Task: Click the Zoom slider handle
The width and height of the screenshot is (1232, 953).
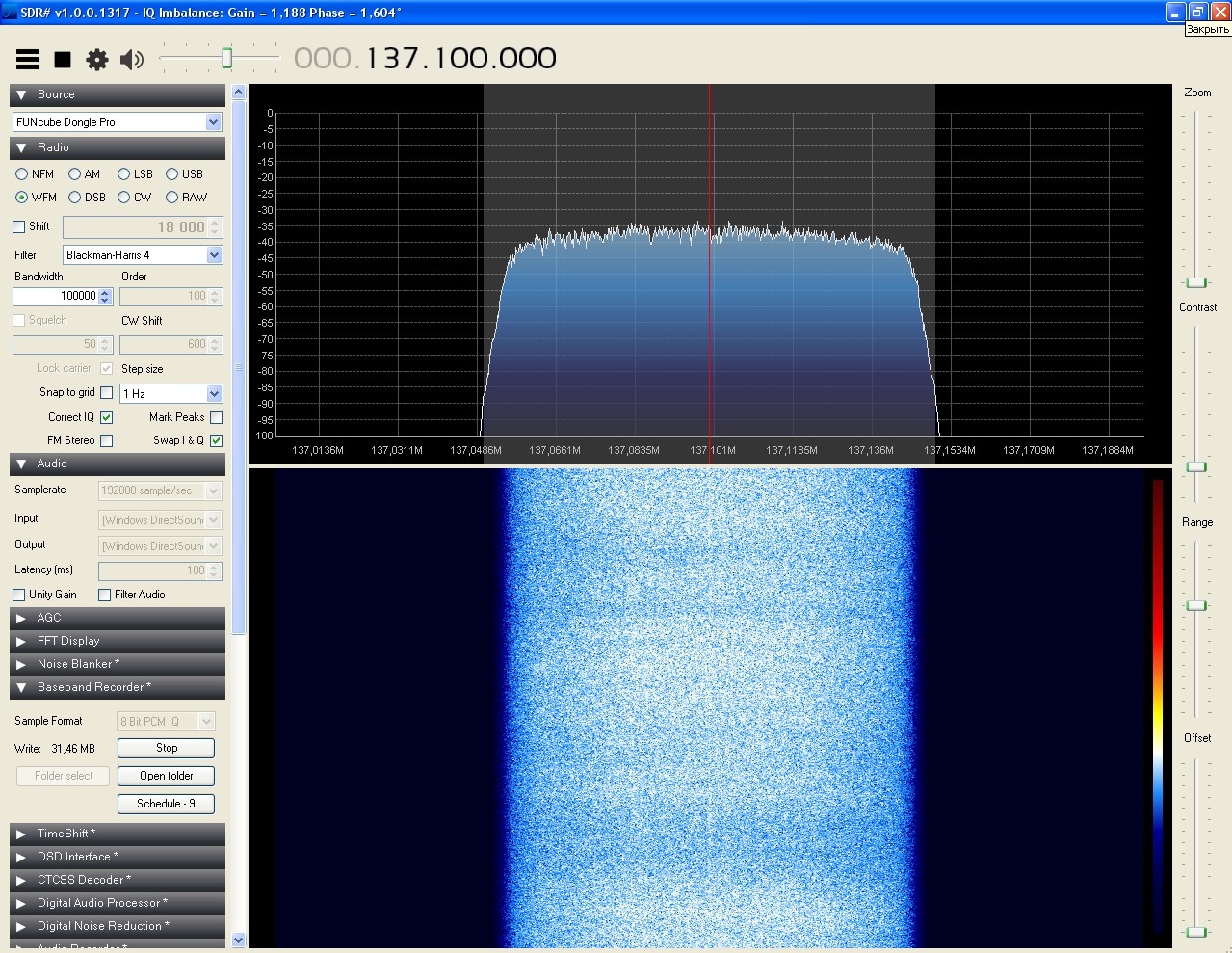Action: [x=1196, y=282]
